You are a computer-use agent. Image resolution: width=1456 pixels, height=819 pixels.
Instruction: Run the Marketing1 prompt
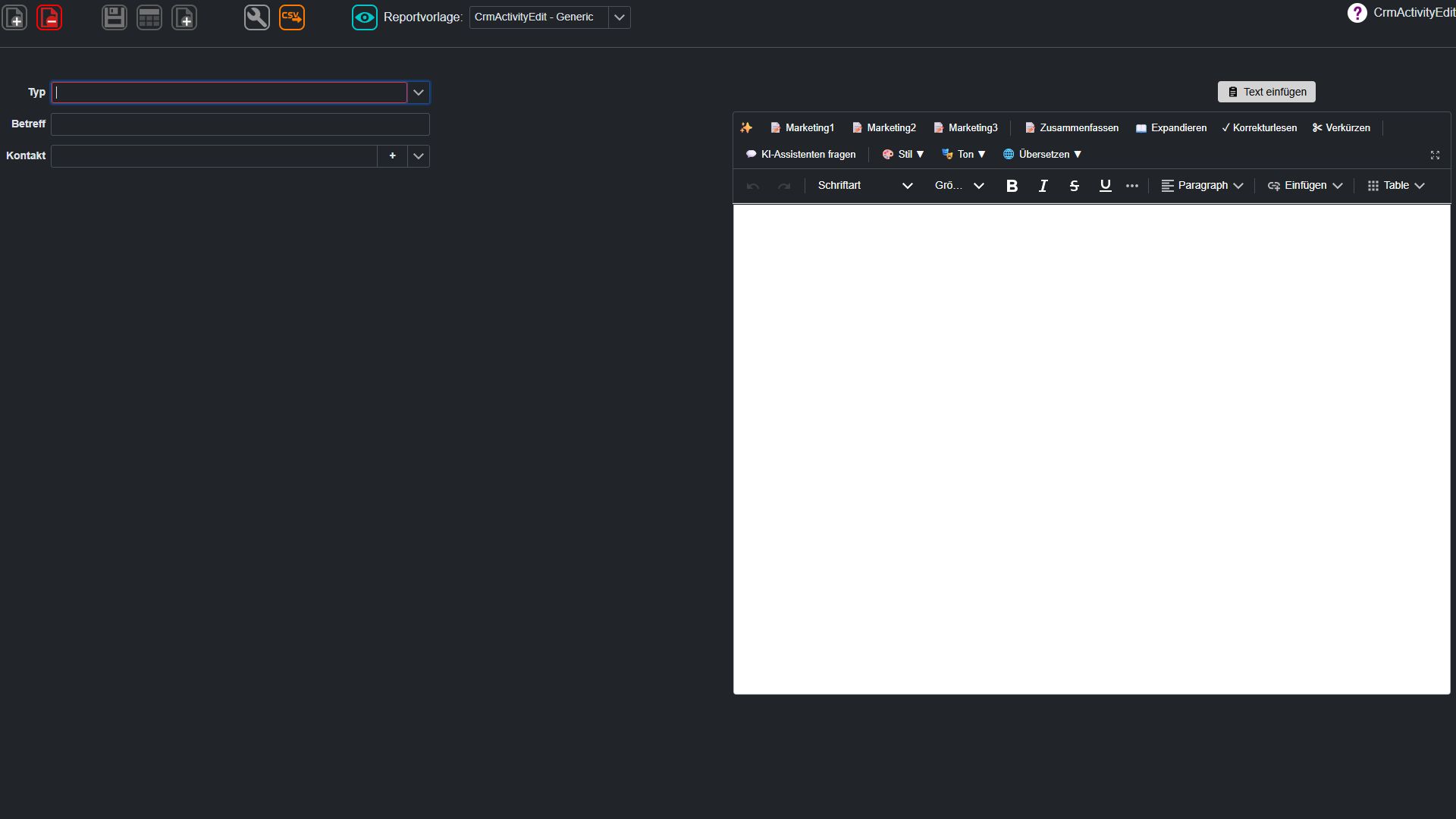(802, 127)
